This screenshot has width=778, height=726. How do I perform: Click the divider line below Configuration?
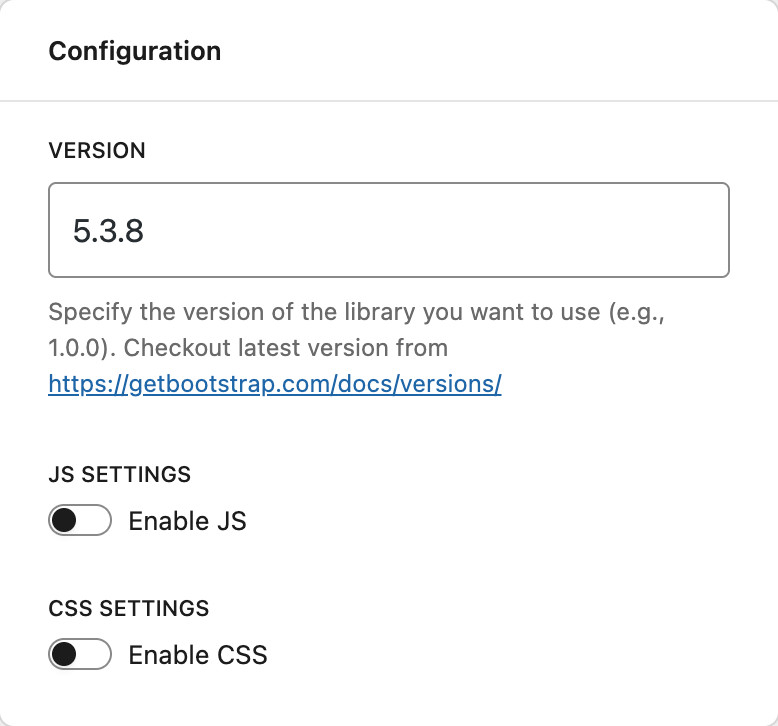[388, 101]
